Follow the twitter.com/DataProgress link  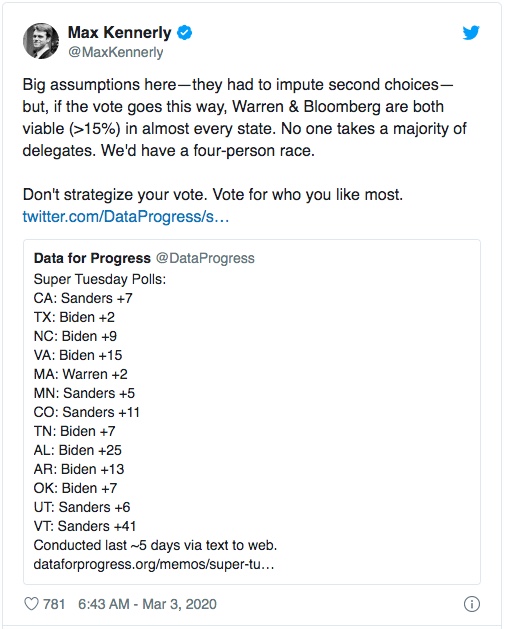tap(126, 217)
